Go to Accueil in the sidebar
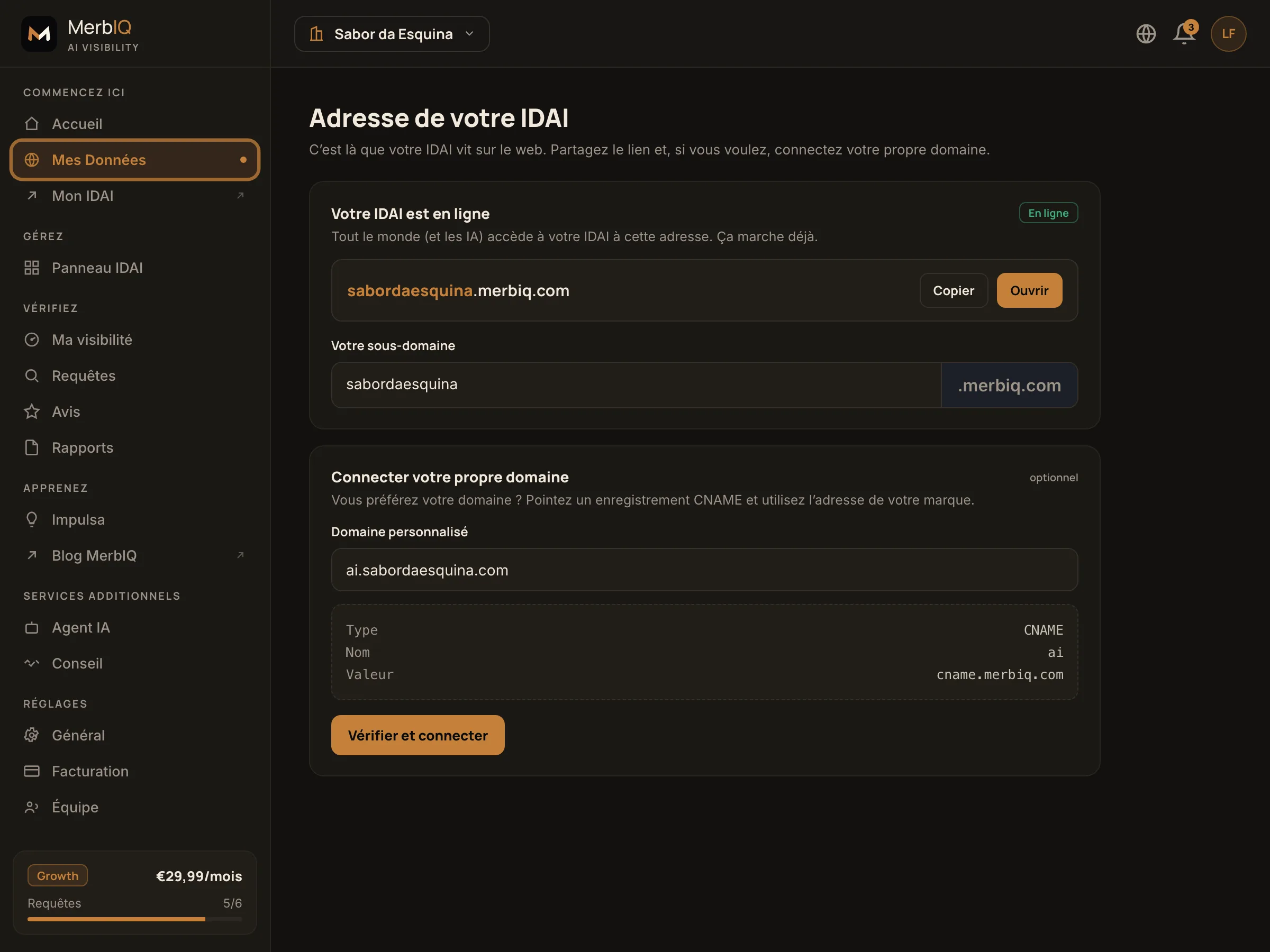1270x952 pixels. 135,124
